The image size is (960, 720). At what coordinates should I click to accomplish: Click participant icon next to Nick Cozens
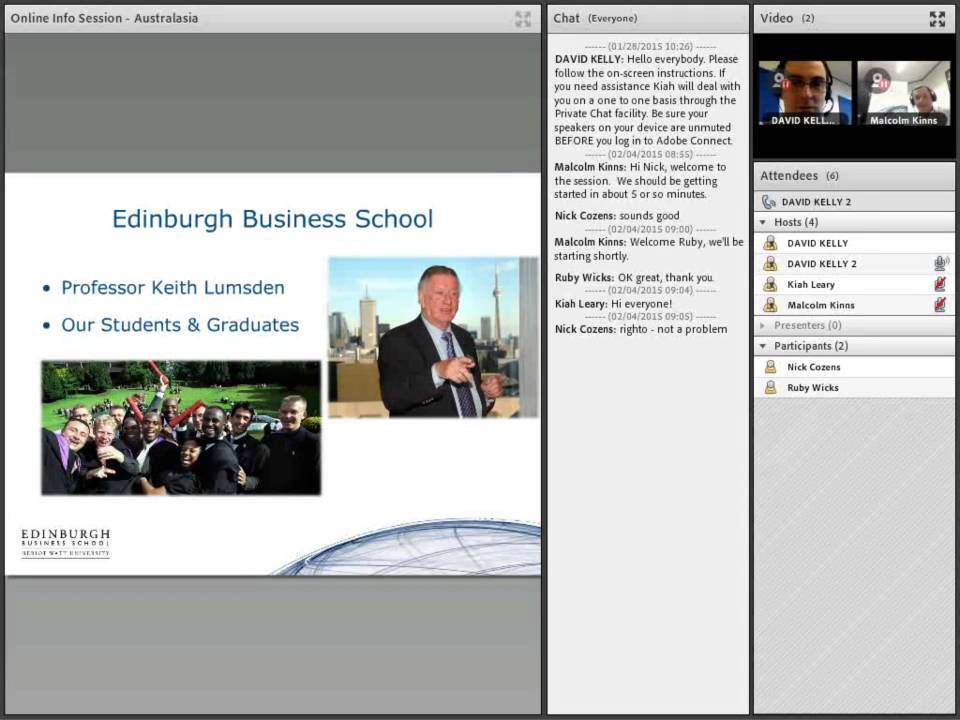point(770,367)
